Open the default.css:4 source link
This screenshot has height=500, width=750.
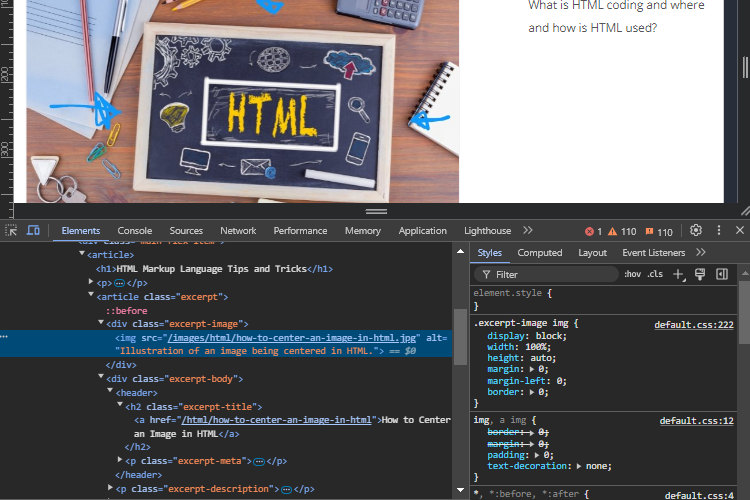(699, 495)
